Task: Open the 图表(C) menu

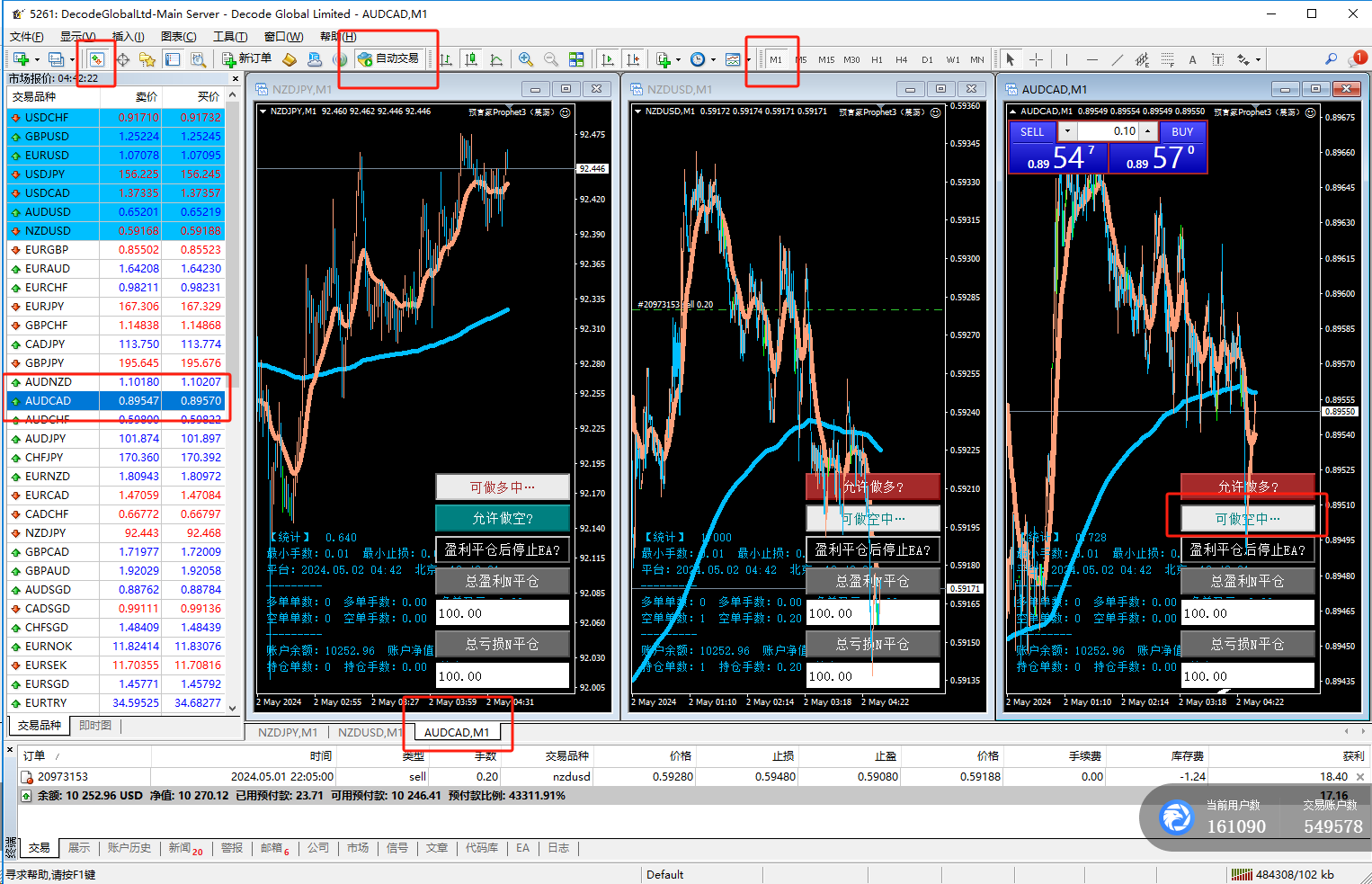Action: pos(178,36)
